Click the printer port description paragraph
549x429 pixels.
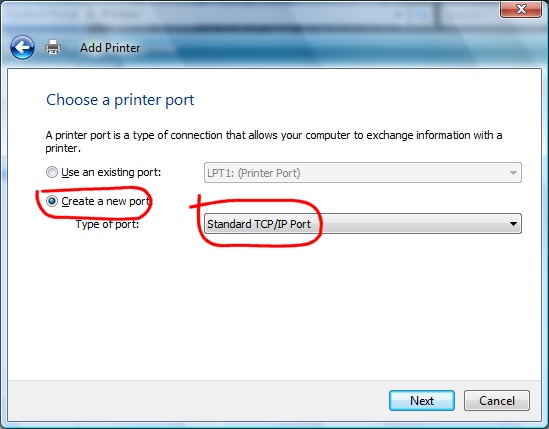click(274, 141)
